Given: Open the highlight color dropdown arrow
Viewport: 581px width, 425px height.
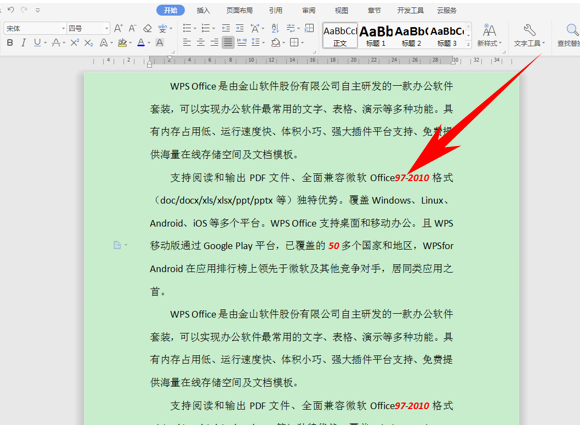Looking at the screenshot, I should pos(130,43).
